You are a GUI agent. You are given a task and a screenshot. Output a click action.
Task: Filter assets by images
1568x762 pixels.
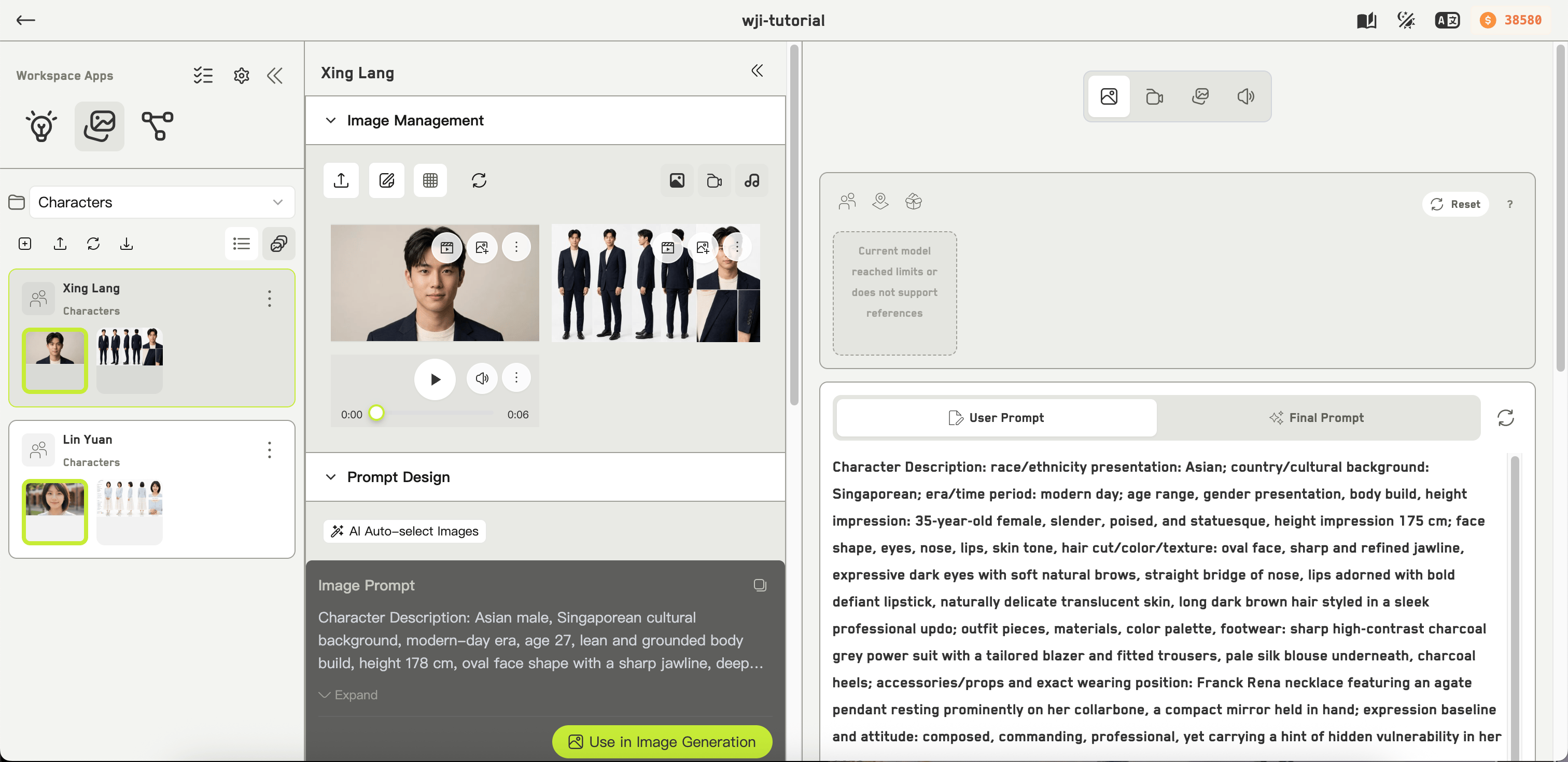(677, 180)
